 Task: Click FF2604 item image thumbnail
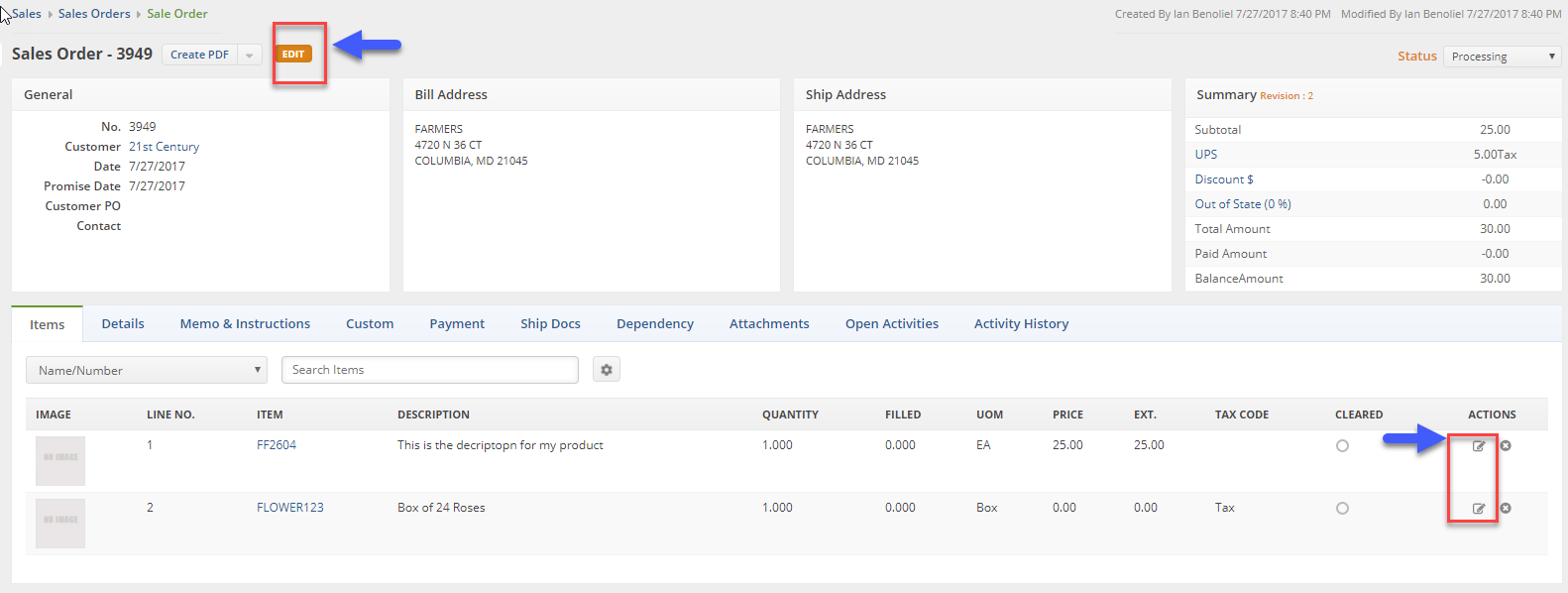pos(60,460)
